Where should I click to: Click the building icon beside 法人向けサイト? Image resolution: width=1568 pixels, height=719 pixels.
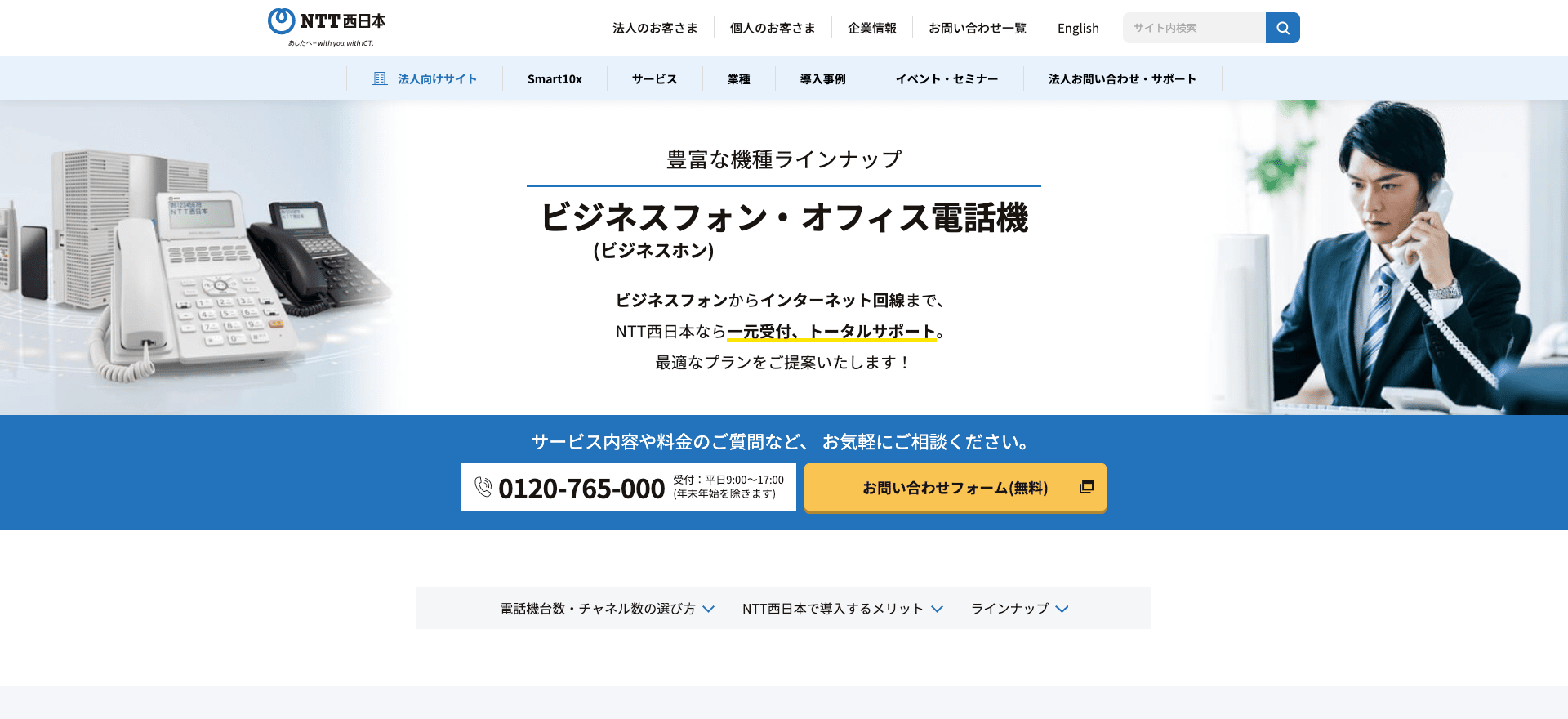click(x=380, y=78)
